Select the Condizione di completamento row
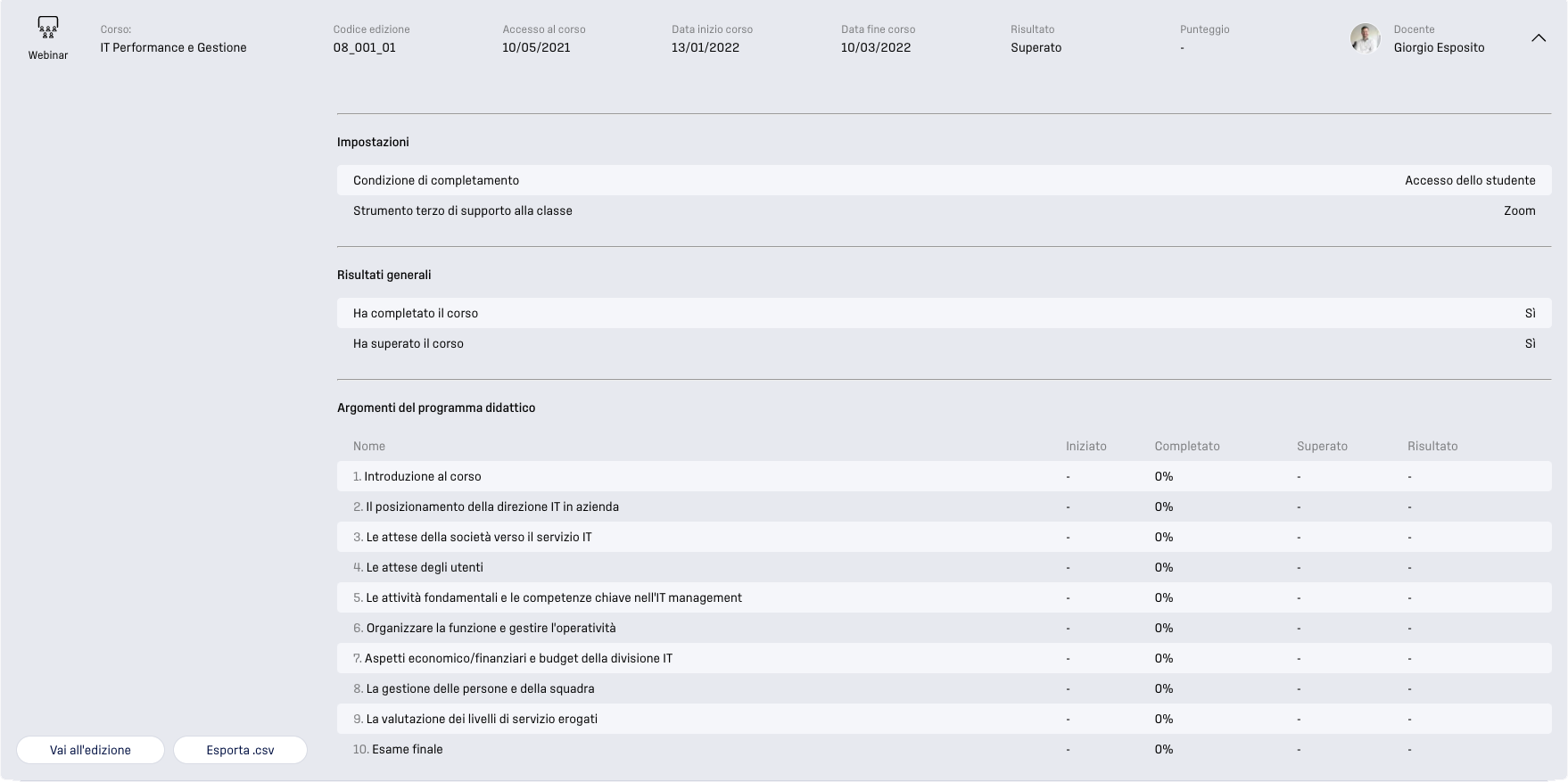Image resolution: width=1568 pixels, height=782 pixels. pos(944,180)
